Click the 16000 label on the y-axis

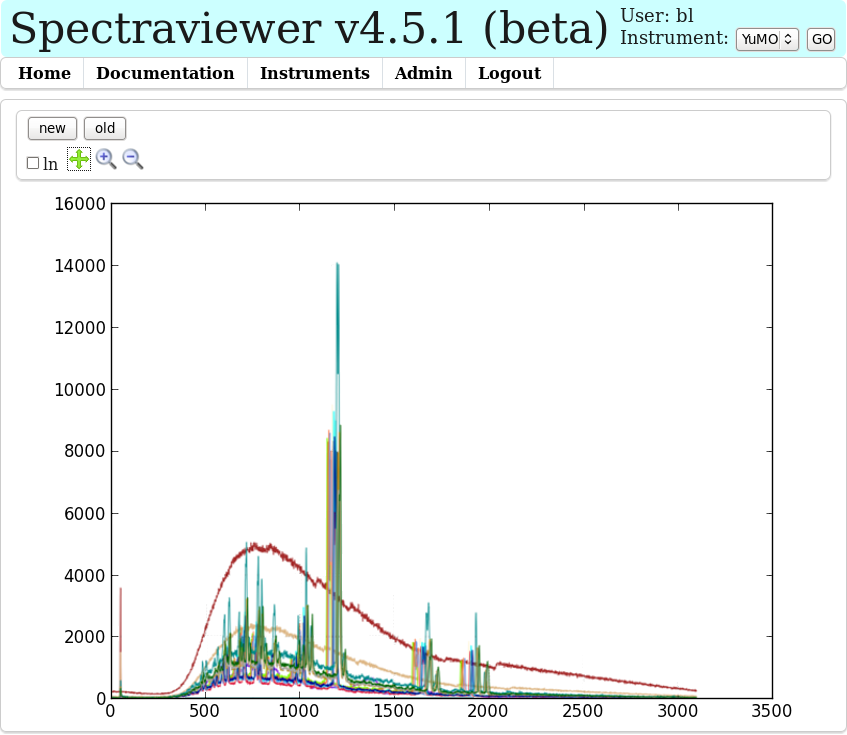[x=78, y=204]
